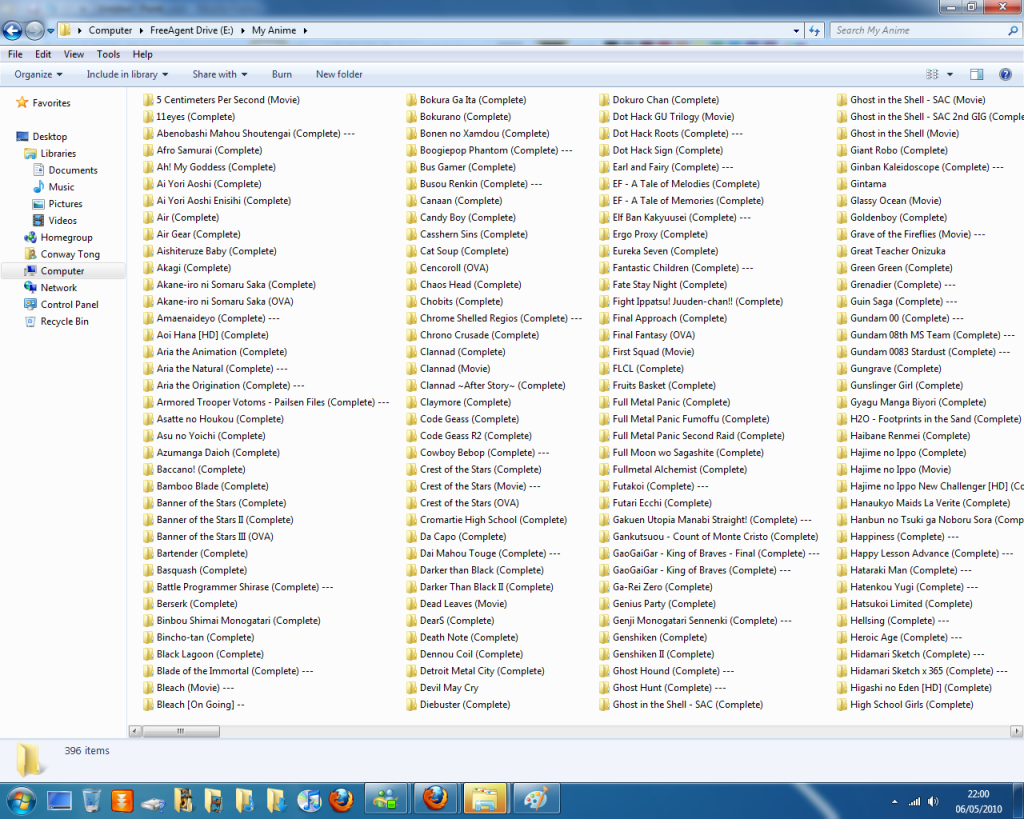This screenshot has height=819, width=1024.
Task: Open the File menu
Action: 15,54
